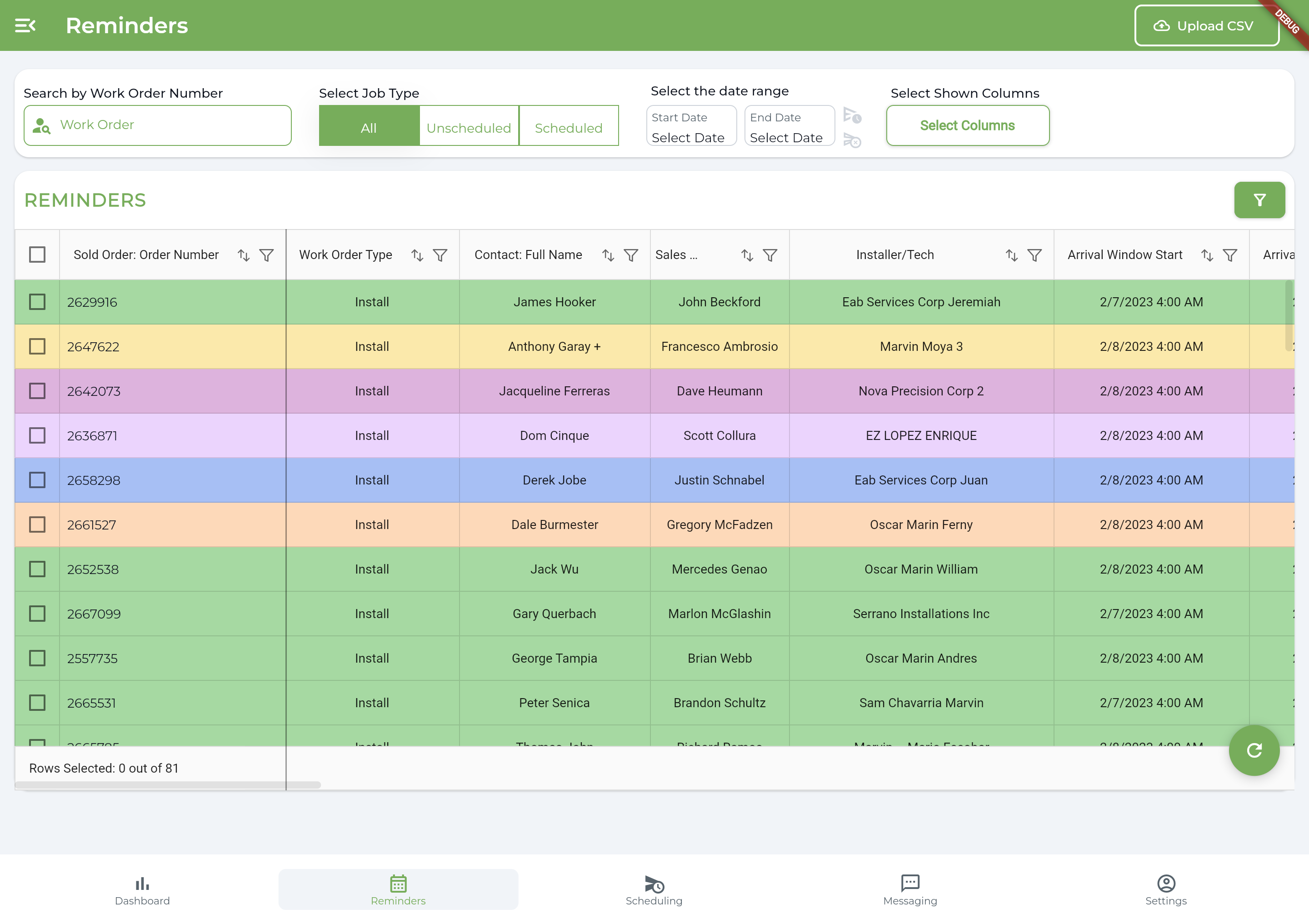Image resolution: width=1309 pixels, height=924 pixels.
Task: Toggle the select-all header checkbox
Action: click(37, 255)
